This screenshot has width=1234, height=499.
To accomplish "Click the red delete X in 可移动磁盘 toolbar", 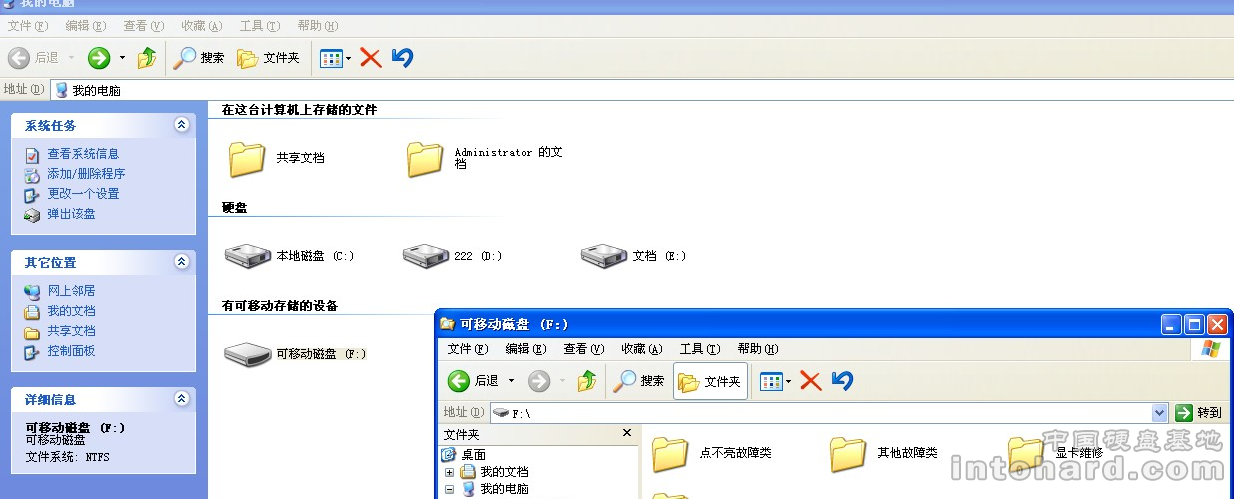I will point(811,381).
